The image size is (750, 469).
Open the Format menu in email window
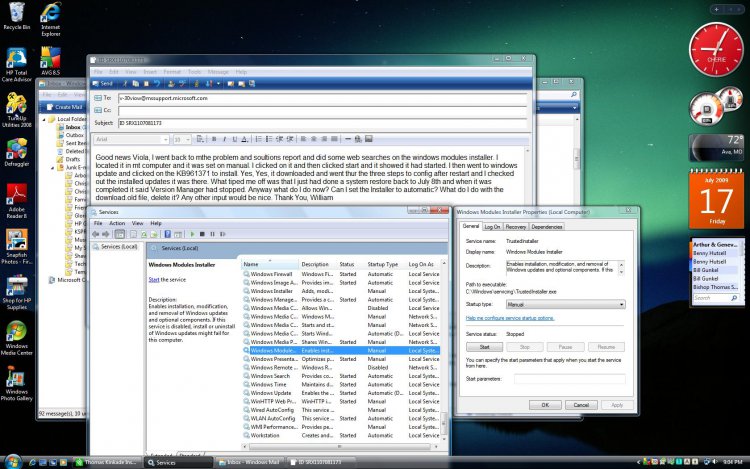pyautogui.click(x=172, y=72)
